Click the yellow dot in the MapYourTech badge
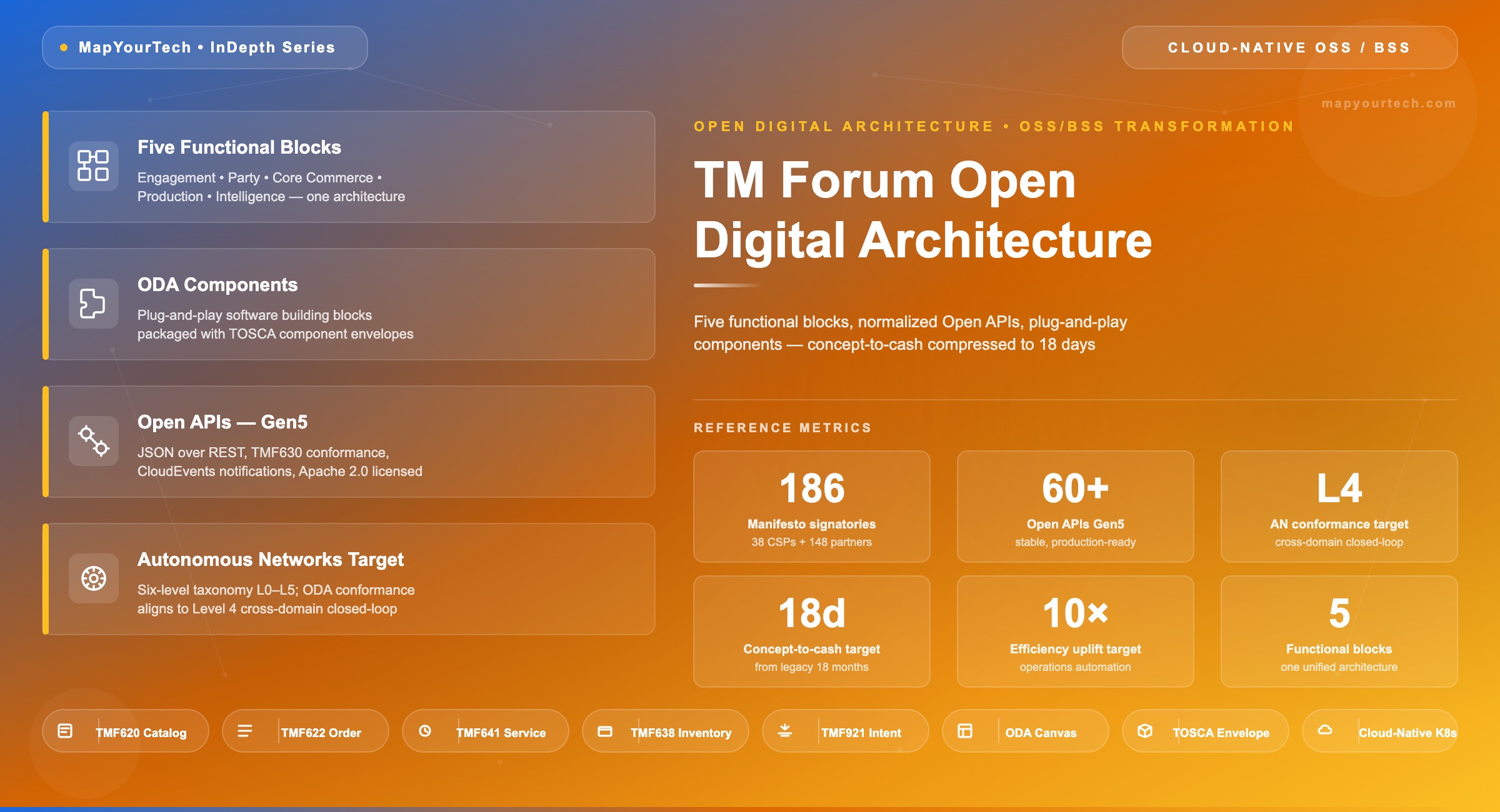 click(64, 47)
